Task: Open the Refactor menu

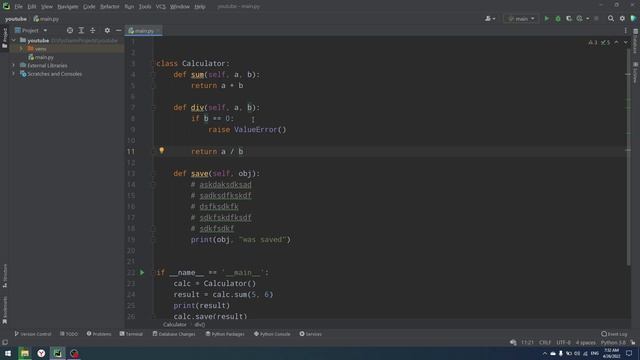Action: (110, 7)
